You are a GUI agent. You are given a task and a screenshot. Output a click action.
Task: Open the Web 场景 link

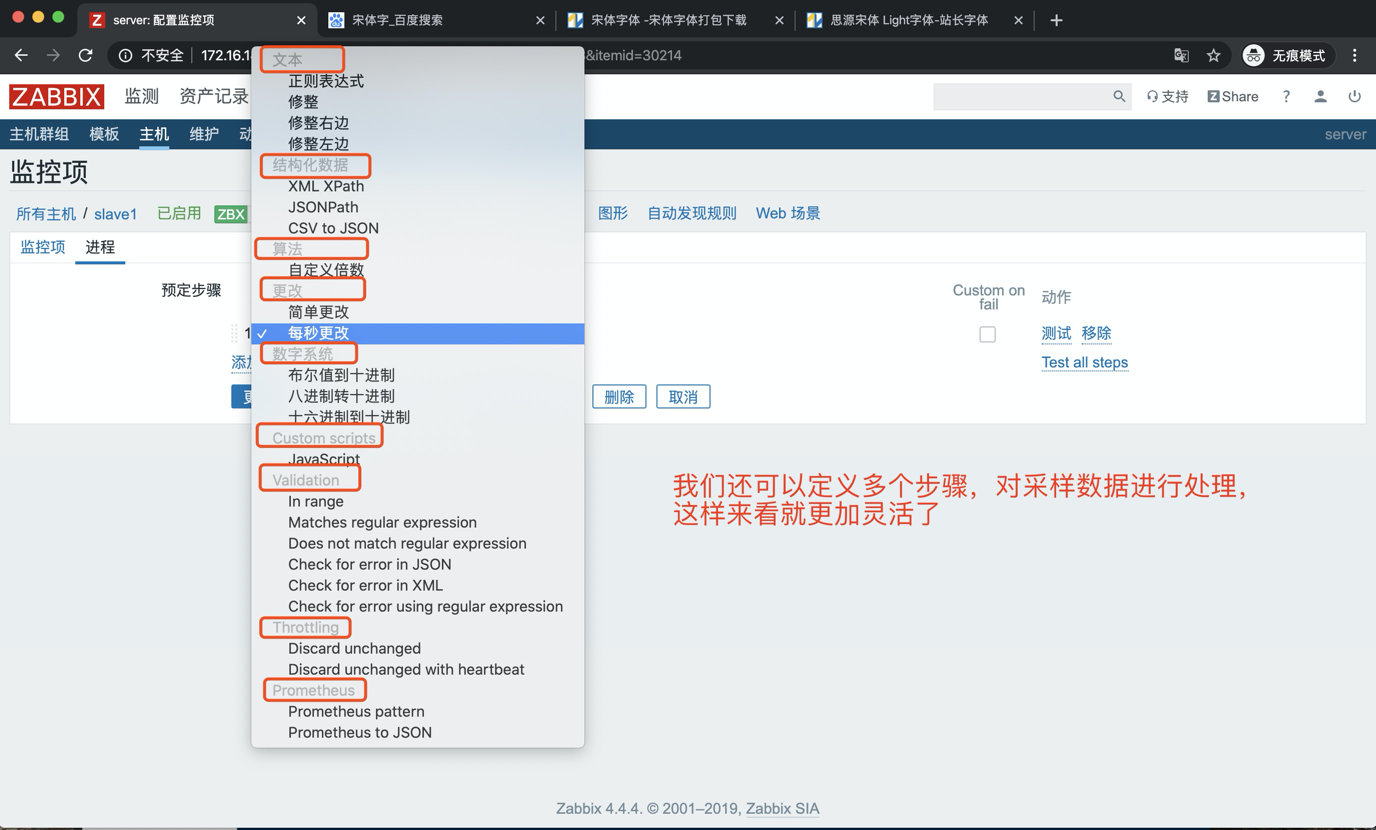pos(788,213)
